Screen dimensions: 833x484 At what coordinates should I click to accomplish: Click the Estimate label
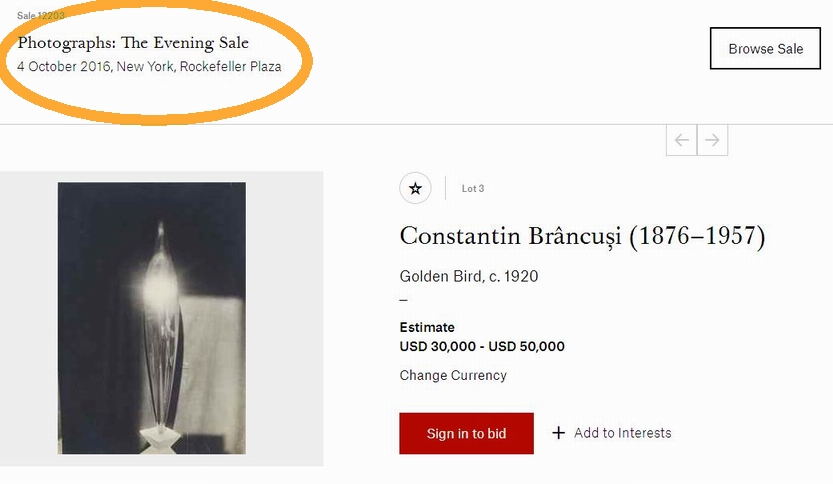click(x=427, y=327)
